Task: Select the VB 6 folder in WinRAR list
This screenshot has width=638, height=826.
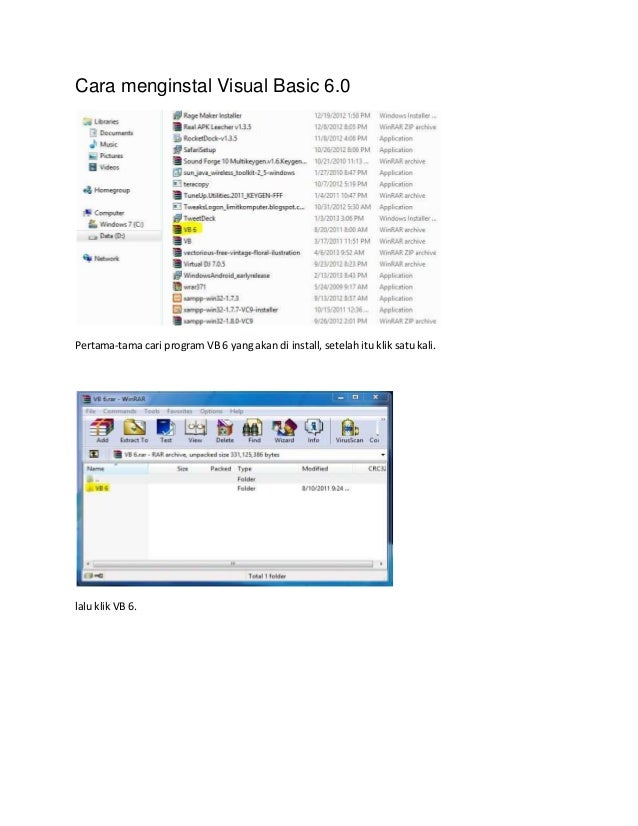Action: (97, 488)
